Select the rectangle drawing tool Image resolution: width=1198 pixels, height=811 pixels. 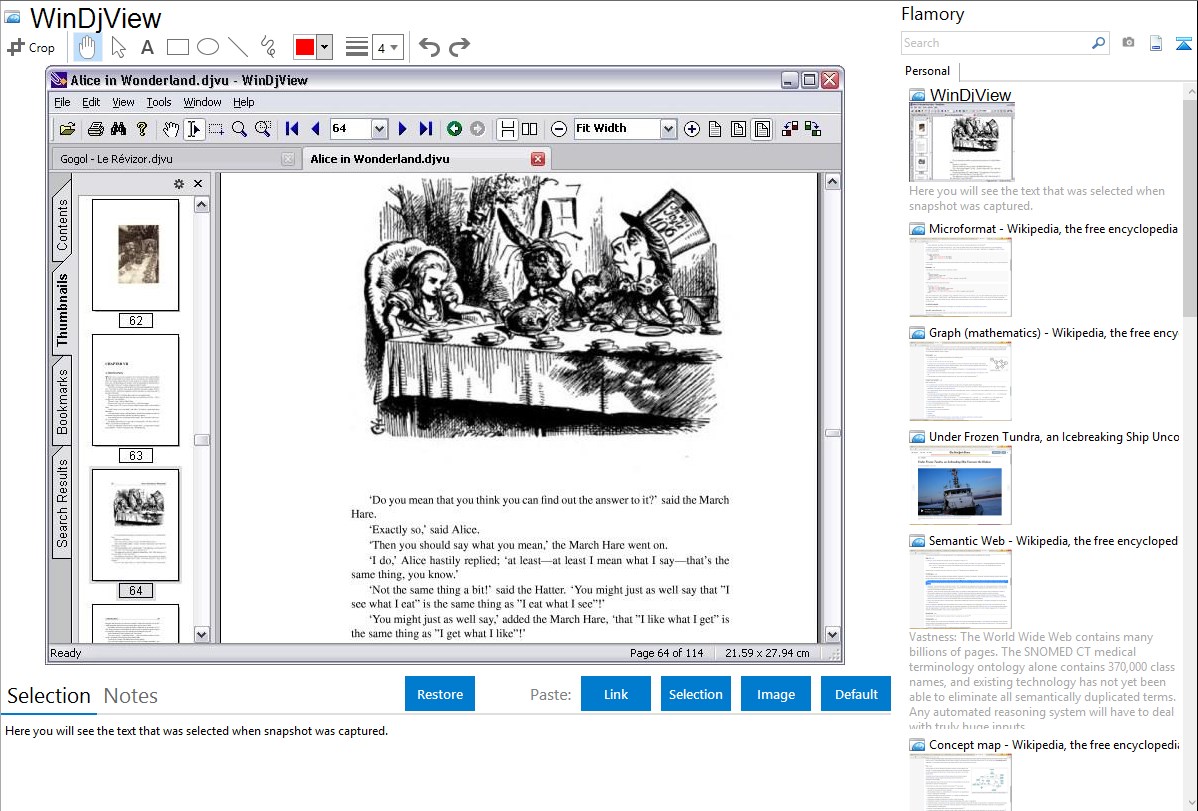click(x=177, y=47)
